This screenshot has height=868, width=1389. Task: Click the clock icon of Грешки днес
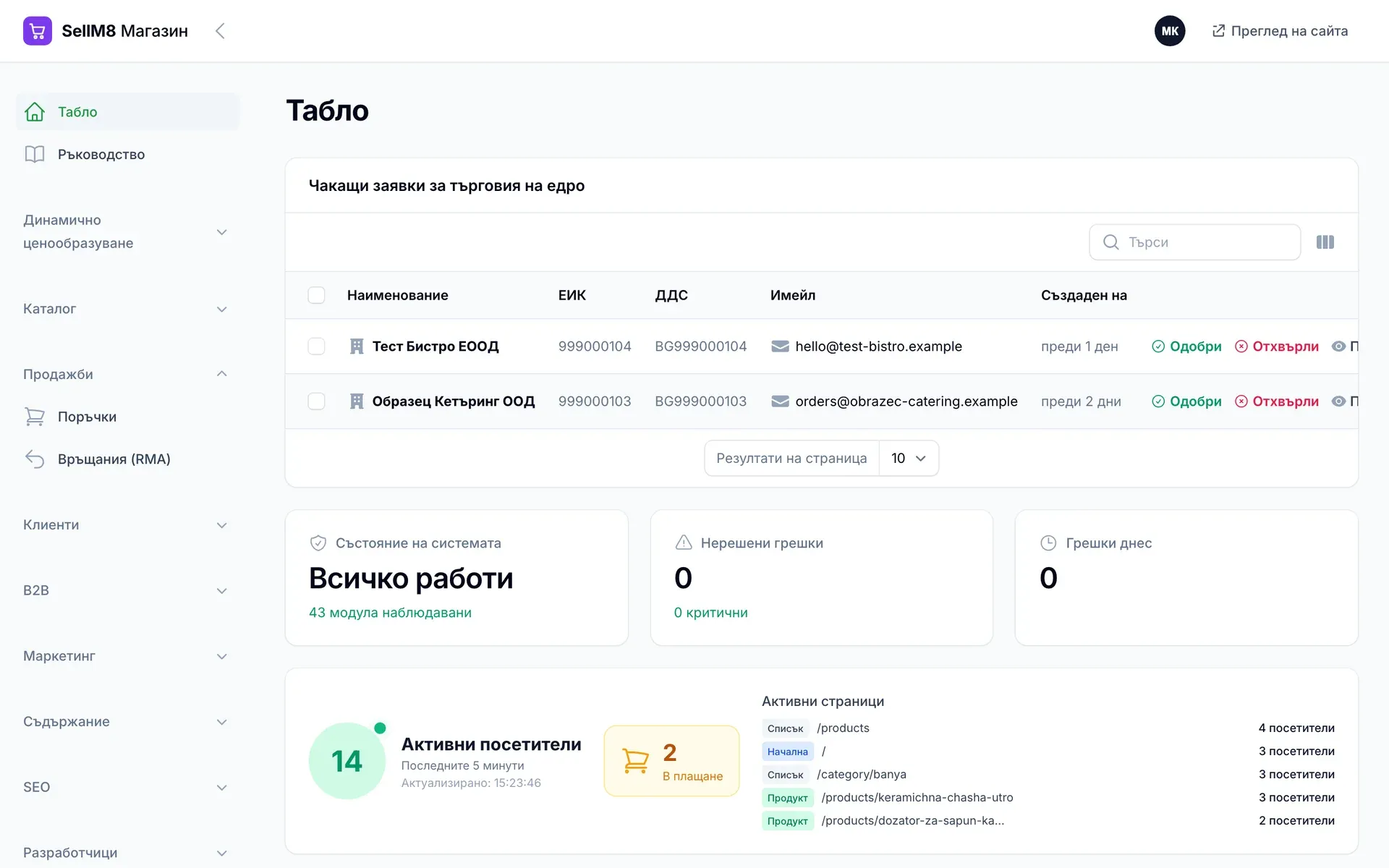(1048, 542)
